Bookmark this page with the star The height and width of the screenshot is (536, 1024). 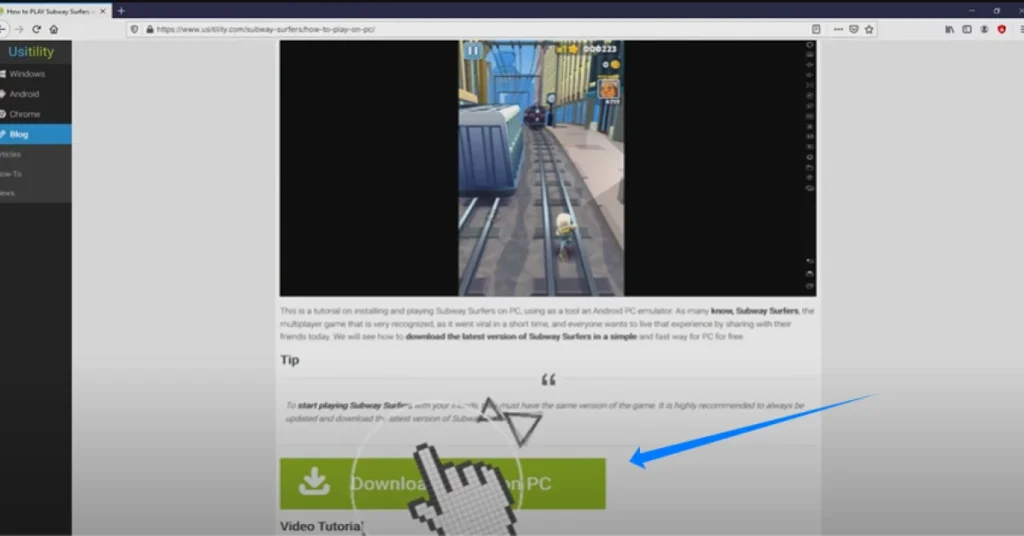(x=869, y=29)
